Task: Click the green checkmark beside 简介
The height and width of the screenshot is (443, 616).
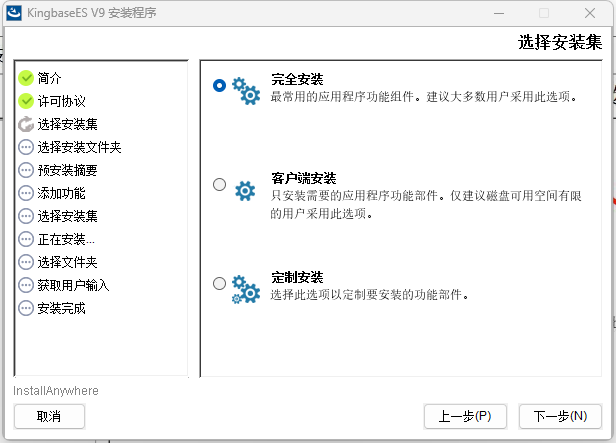Action: [x=26, y=78]
